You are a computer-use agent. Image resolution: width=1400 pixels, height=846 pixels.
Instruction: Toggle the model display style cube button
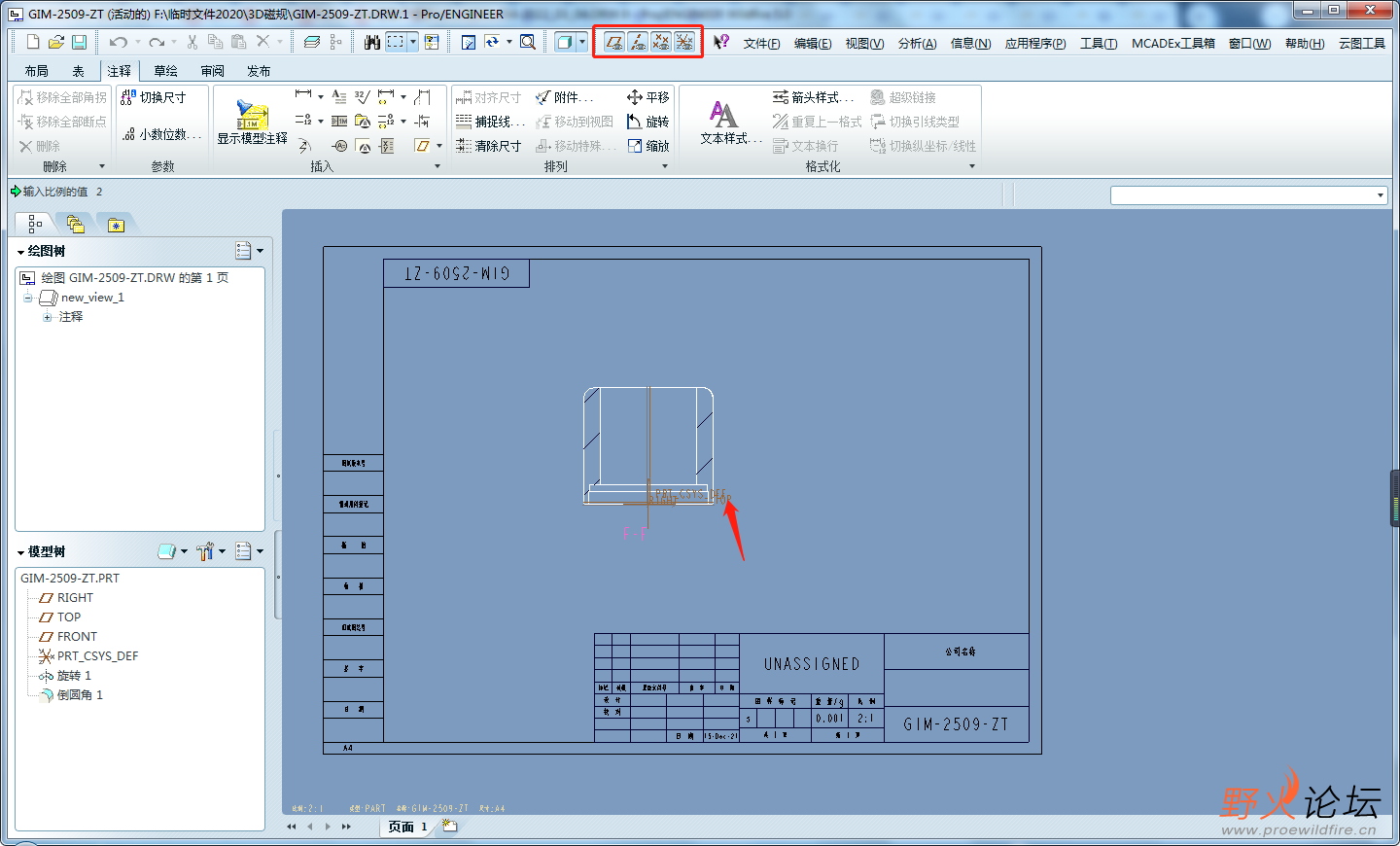565,42
